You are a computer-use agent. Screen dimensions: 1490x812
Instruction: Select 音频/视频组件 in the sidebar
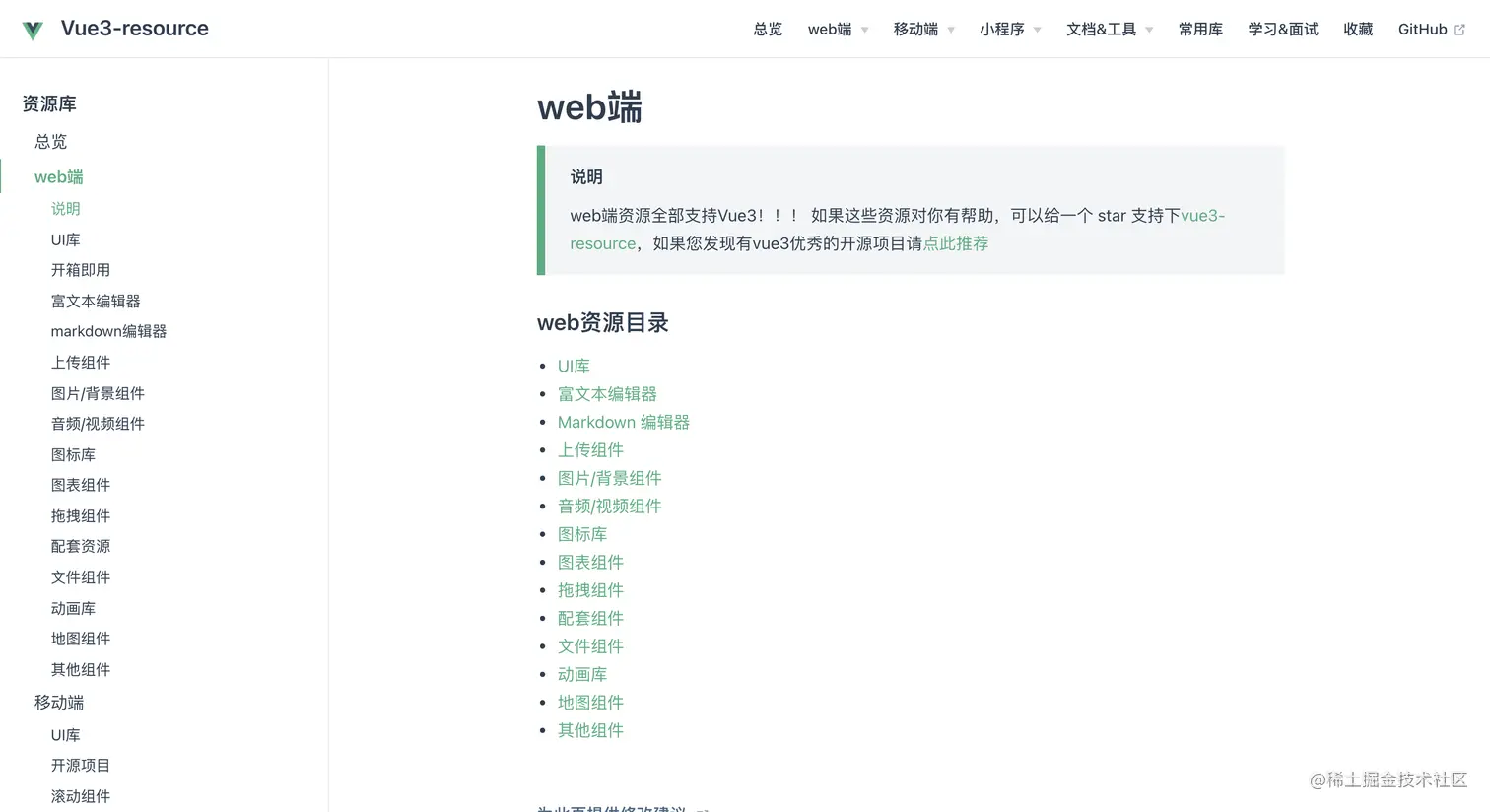coord(98,424)
